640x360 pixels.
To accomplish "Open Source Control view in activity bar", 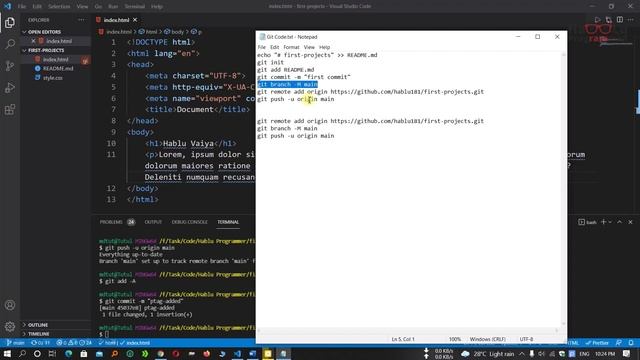I will (10, 65).
